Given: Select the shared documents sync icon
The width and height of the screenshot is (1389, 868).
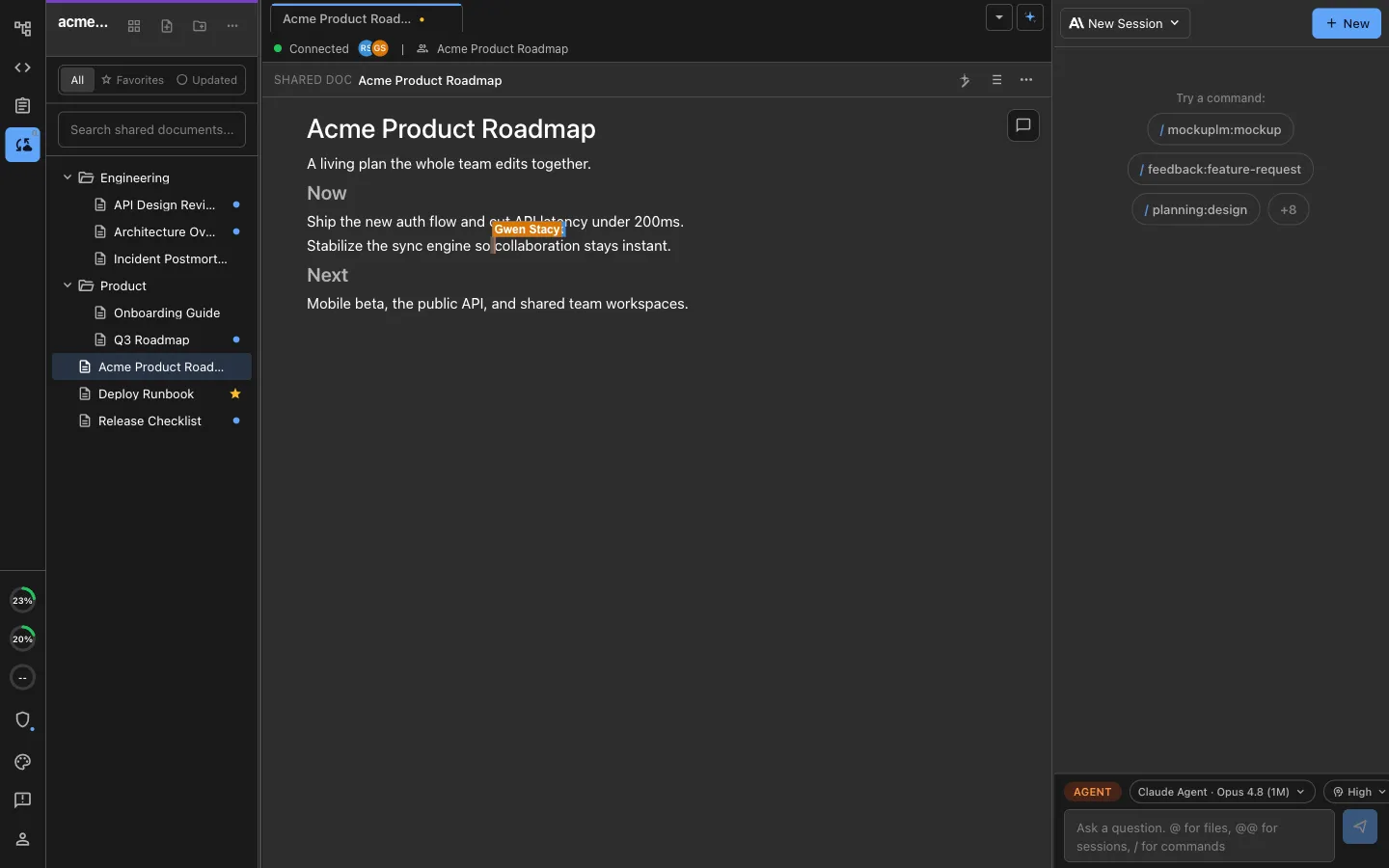Looking at the screenshot, I should coord(22,145).
